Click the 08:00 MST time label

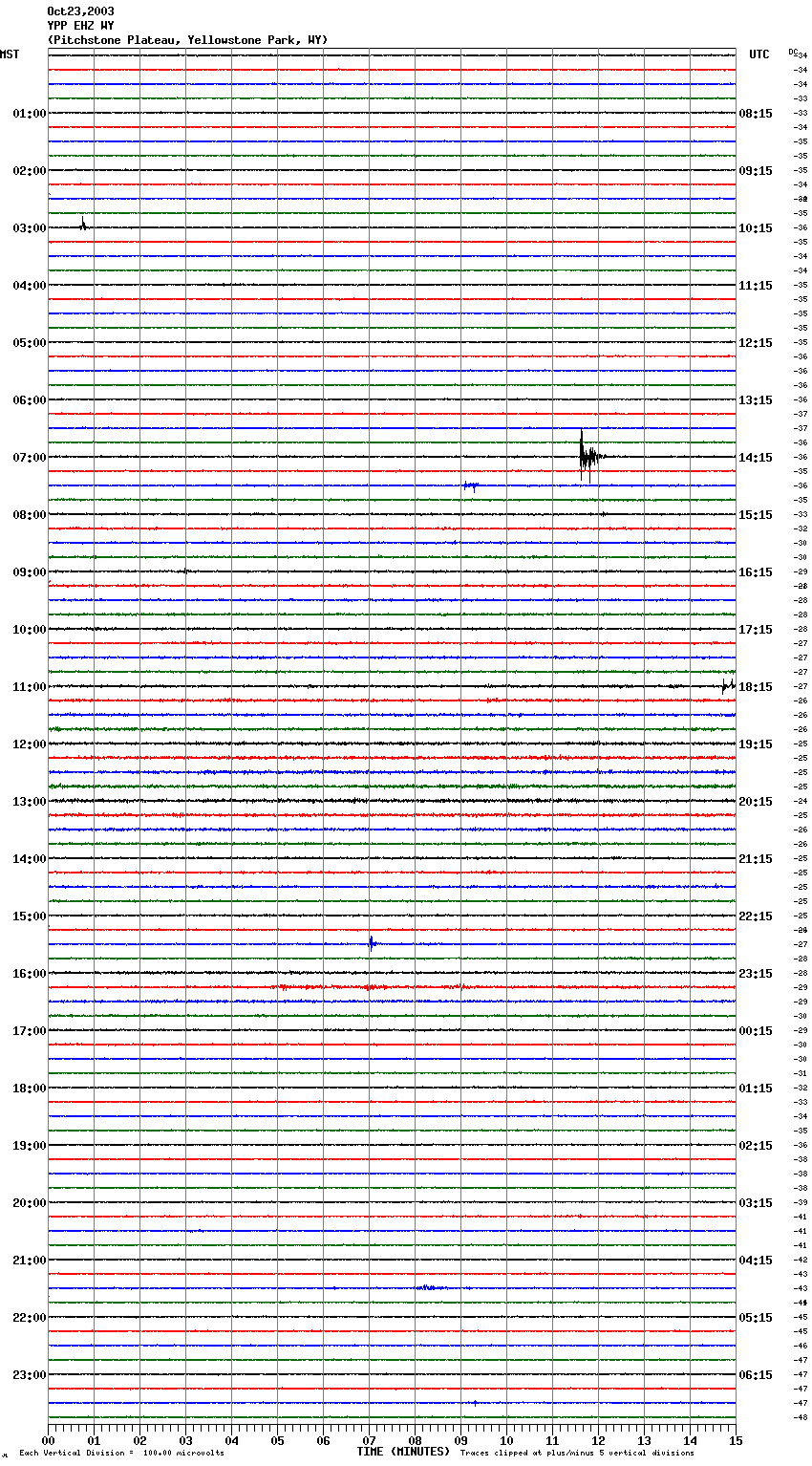click(30, 515)
